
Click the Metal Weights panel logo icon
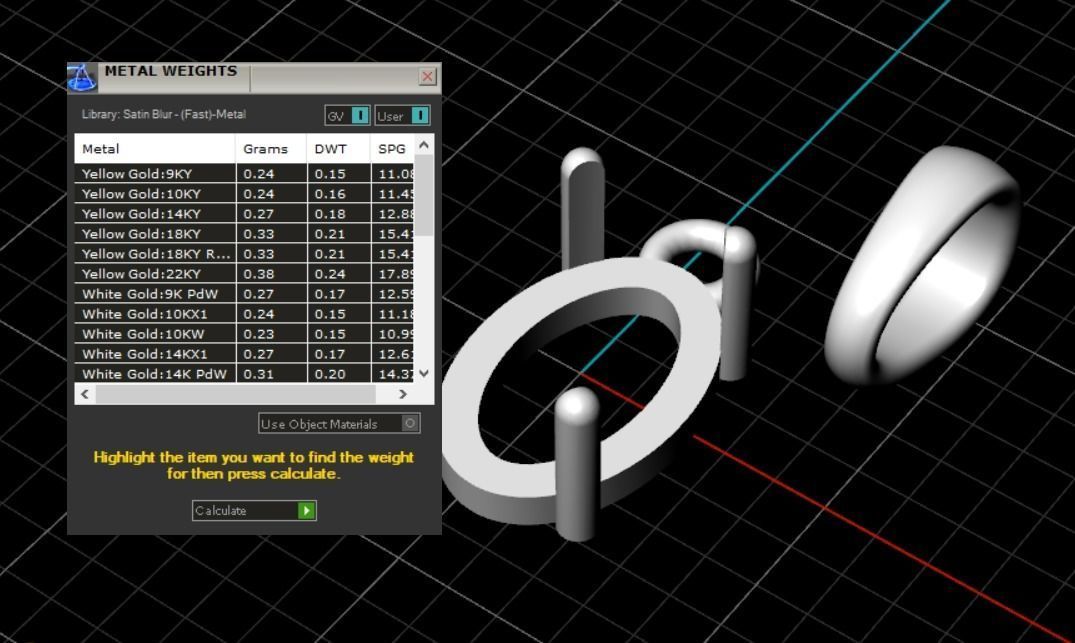point(82,77)
